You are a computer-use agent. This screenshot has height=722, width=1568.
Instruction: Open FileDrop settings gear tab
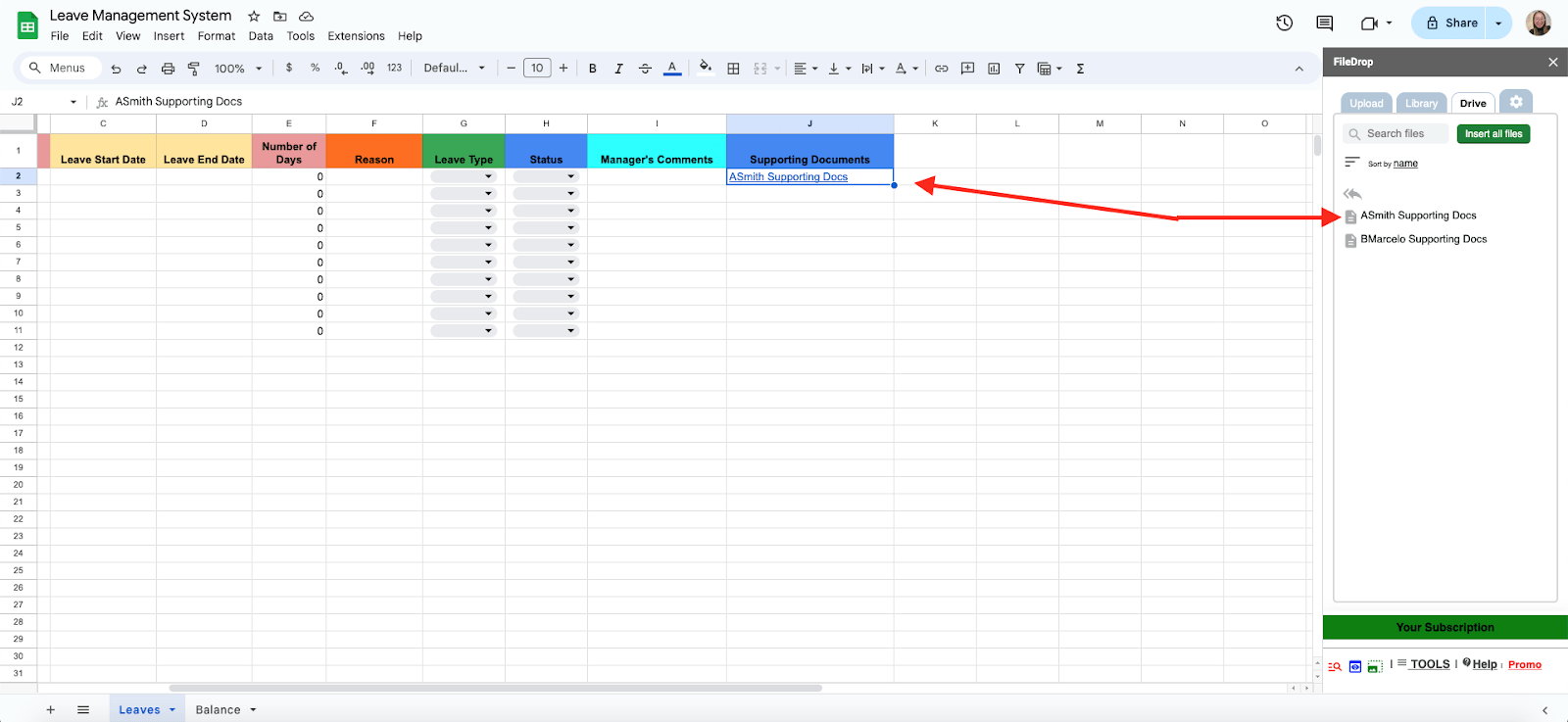(x=1516, y=102)
